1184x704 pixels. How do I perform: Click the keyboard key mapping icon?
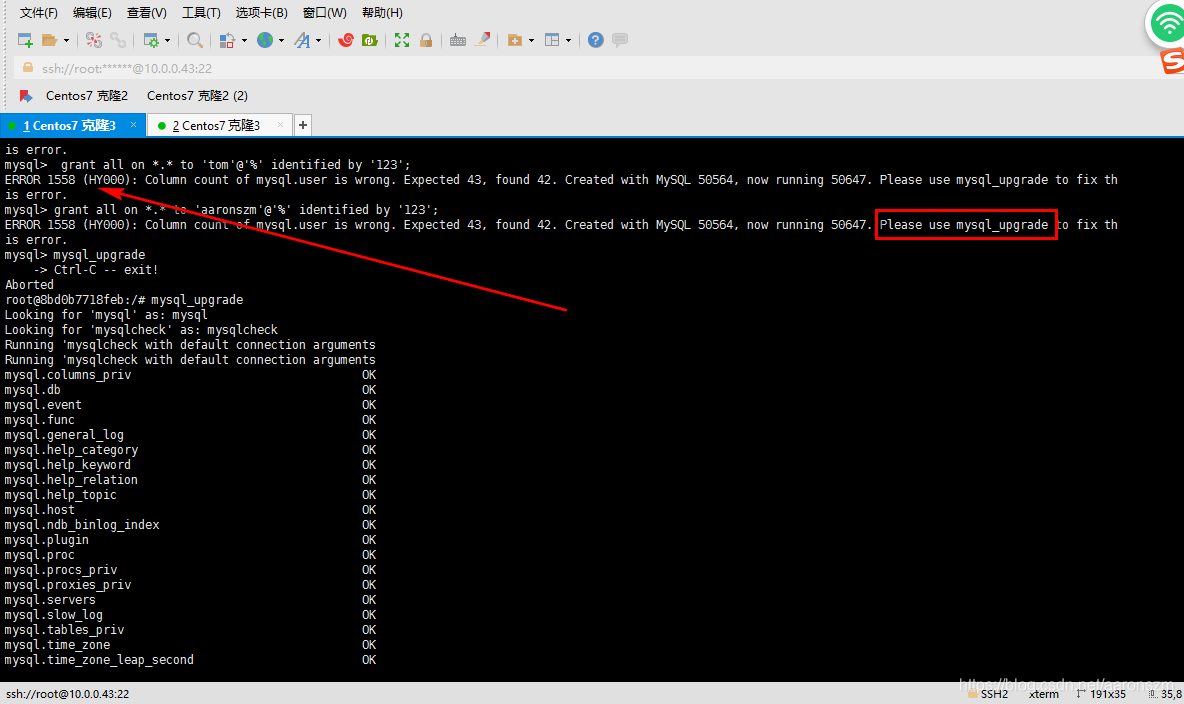click(x=458, y=40)
